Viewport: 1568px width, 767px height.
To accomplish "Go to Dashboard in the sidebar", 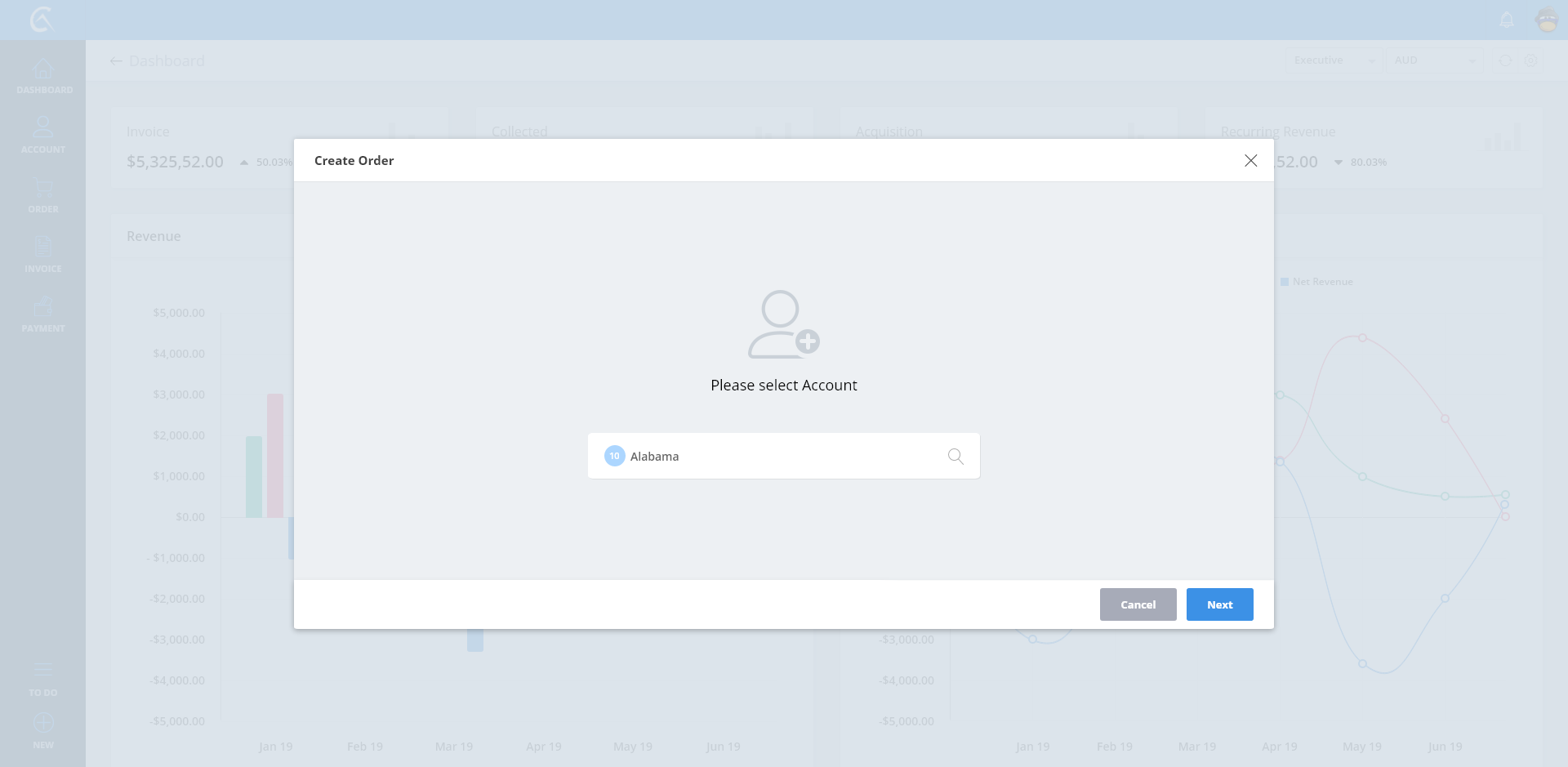I will tap(43, 77).
